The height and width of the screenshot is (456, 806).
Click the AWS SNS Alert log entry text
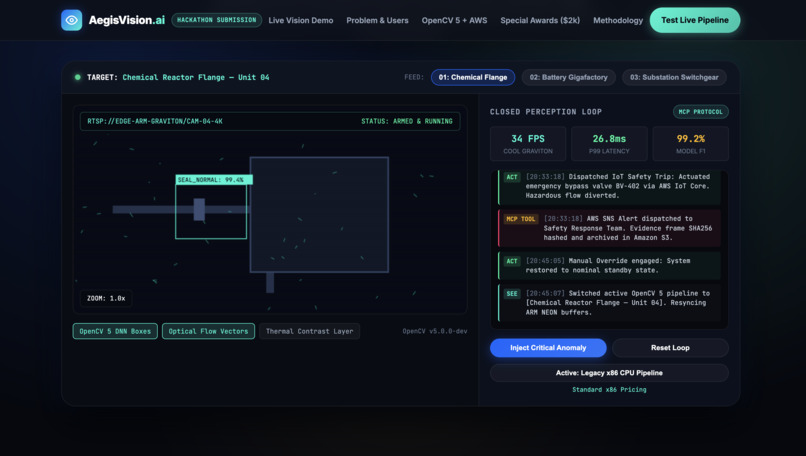point(628,228)
